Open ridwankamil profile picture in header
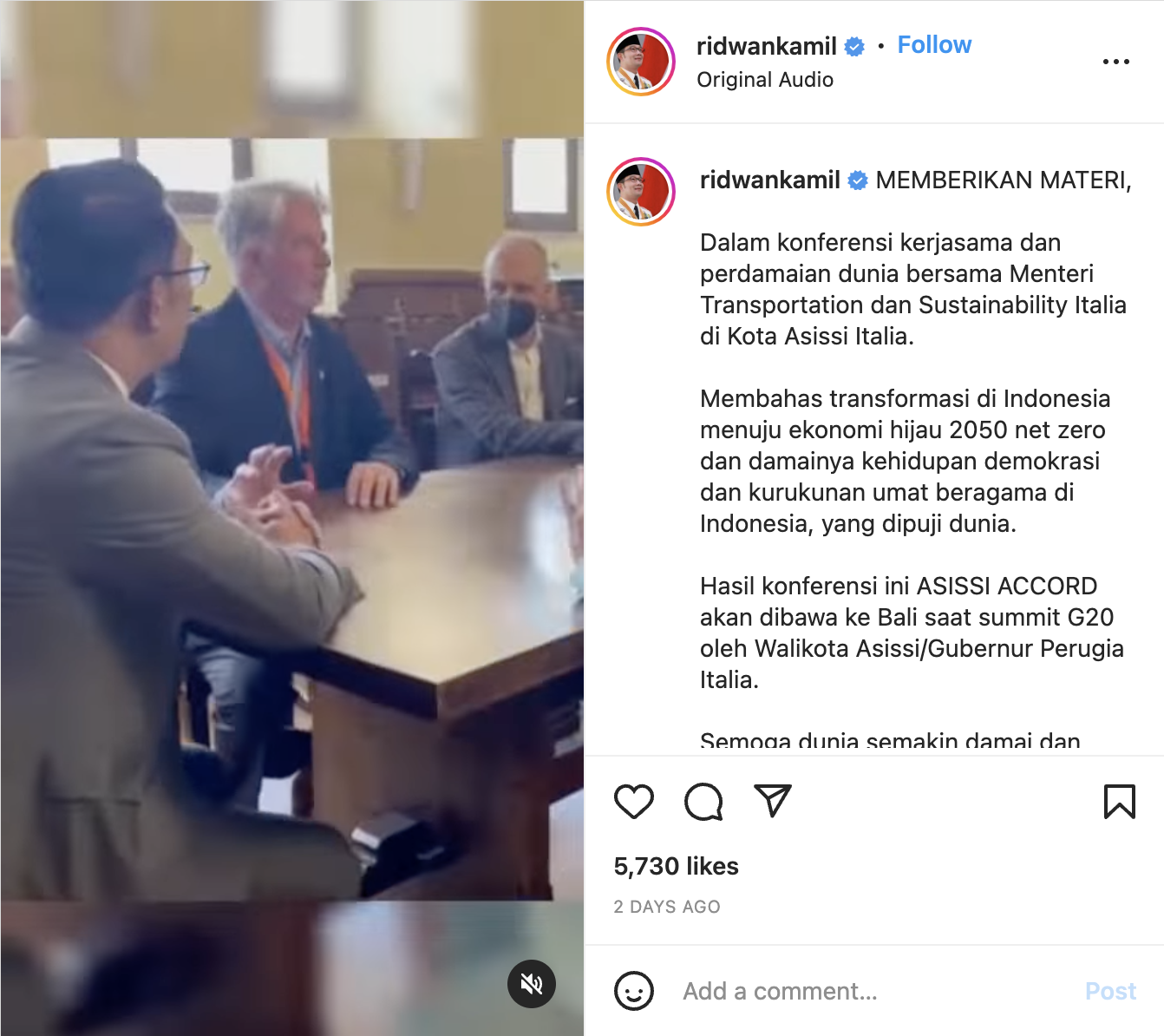Image resolution: width=1164 pixels, height=1036 pixels. click(641, 62)
